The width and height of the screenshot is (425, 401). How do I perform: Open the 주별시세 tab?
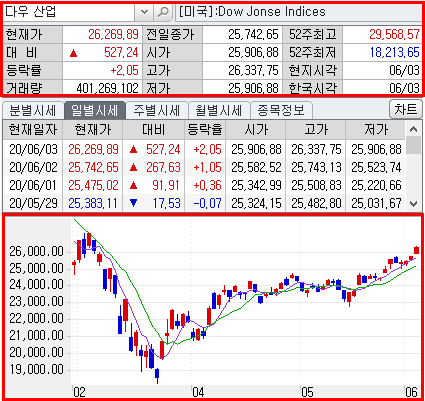[157, 110]
